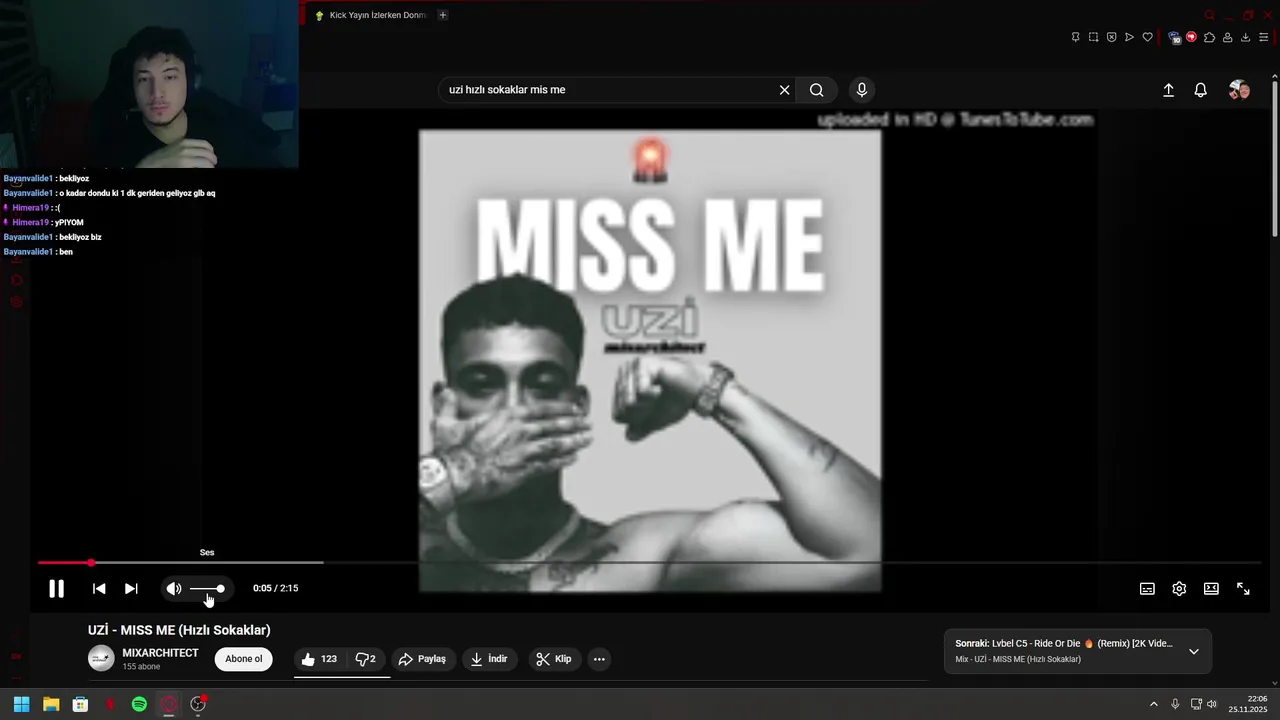The image size is (1280, 720).
Task: Open the browser profile icon
Action: coord(1227,37)
